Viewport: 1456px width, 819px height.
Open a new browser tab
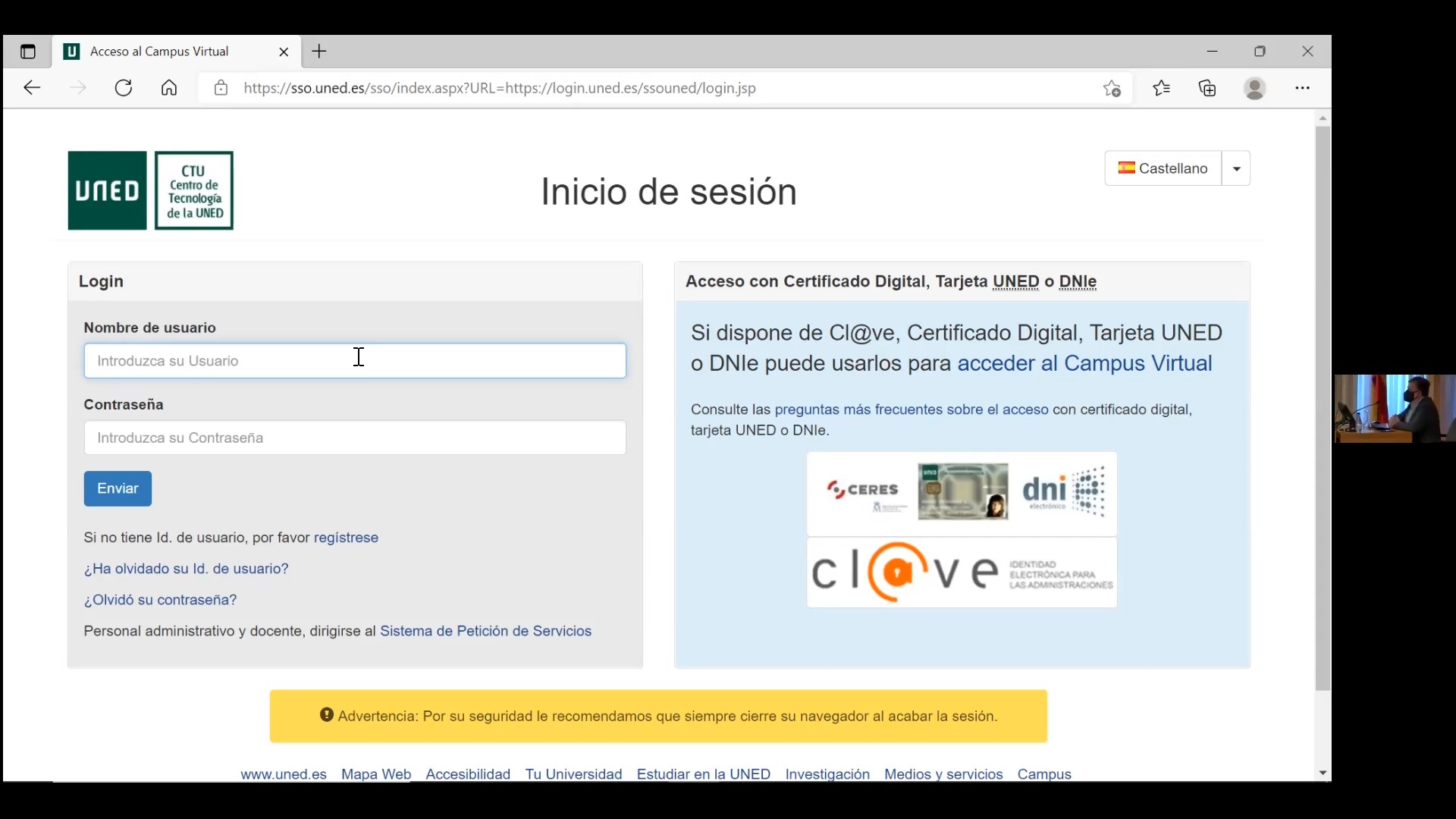point(319,52)
